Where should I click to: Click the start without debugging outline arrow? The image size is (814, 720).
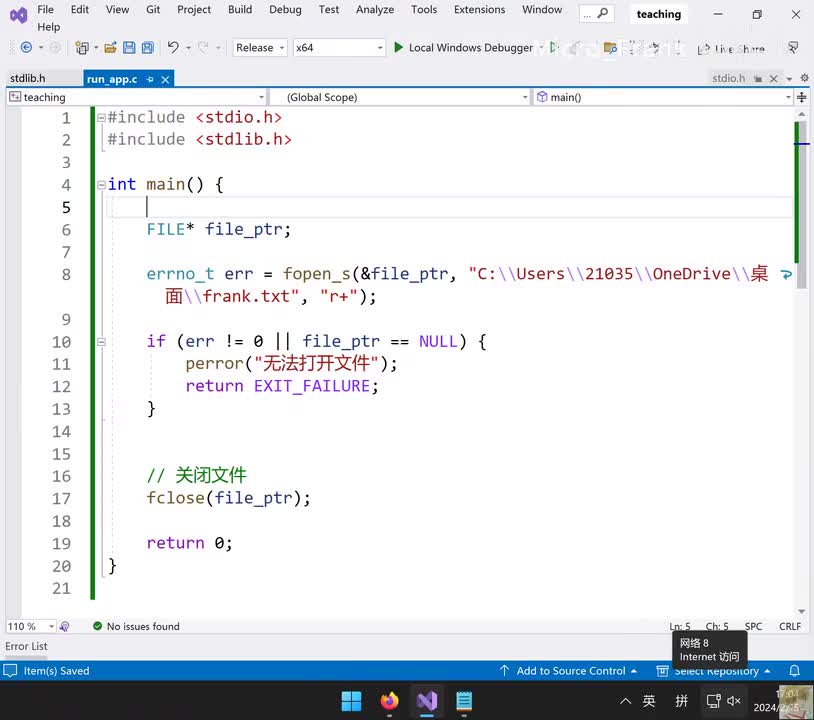554,48
